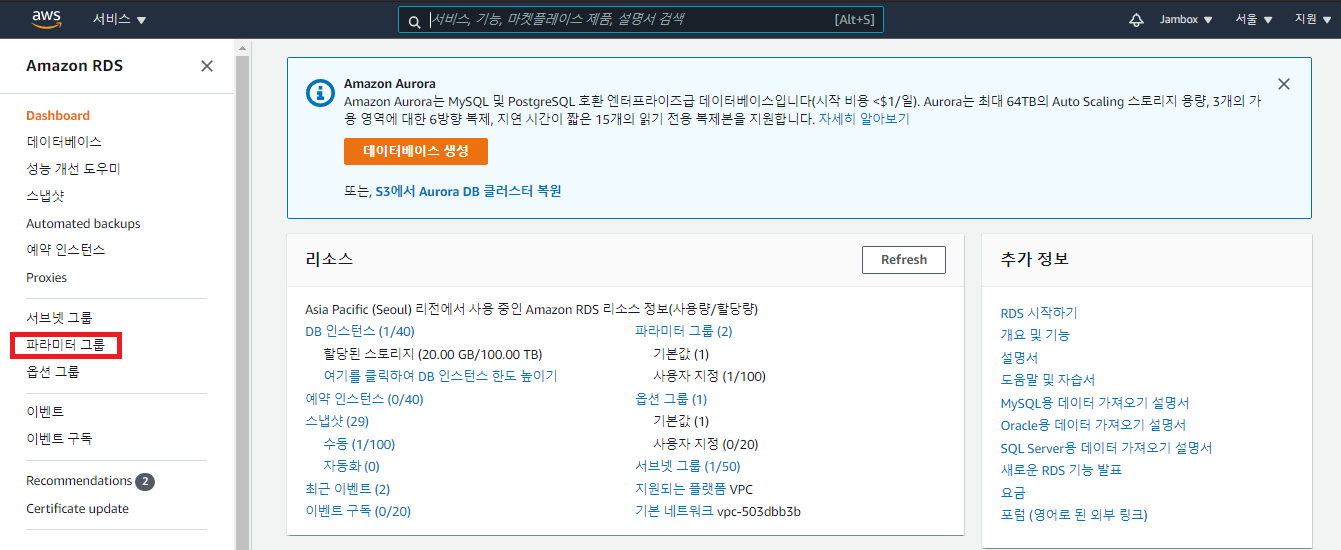Screen dimensions: 1341x550
Task: Open 이벤트 구독 in the sidebar
Action: click(x=59, y=439)
